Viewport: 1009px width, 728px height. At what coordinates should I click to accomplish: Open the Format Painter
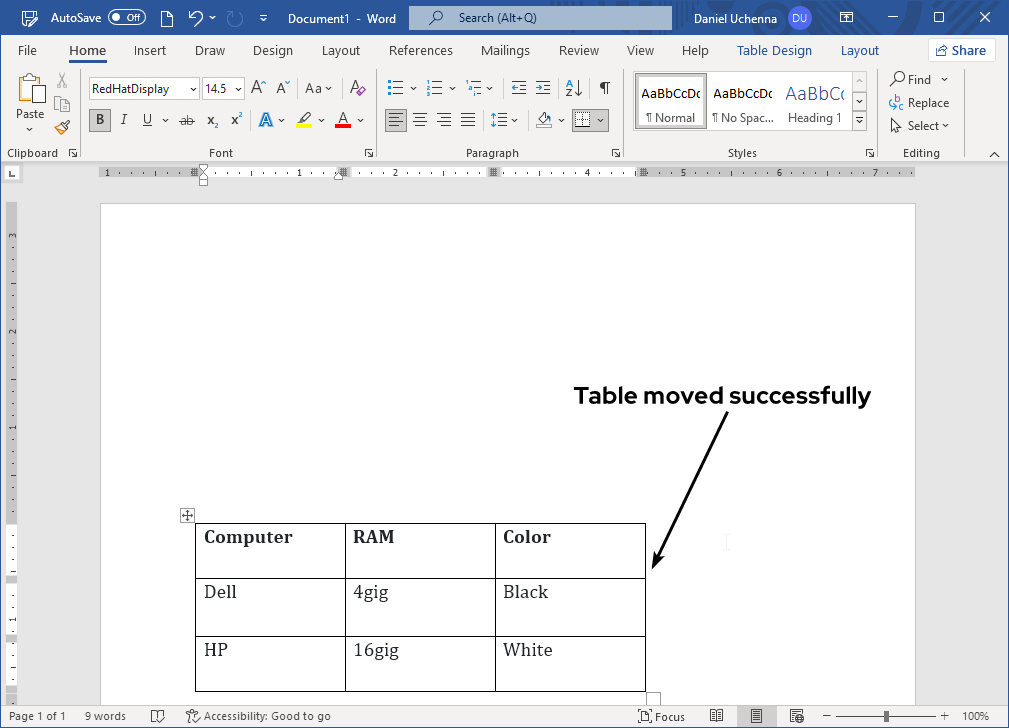click(x=60, y=127)
